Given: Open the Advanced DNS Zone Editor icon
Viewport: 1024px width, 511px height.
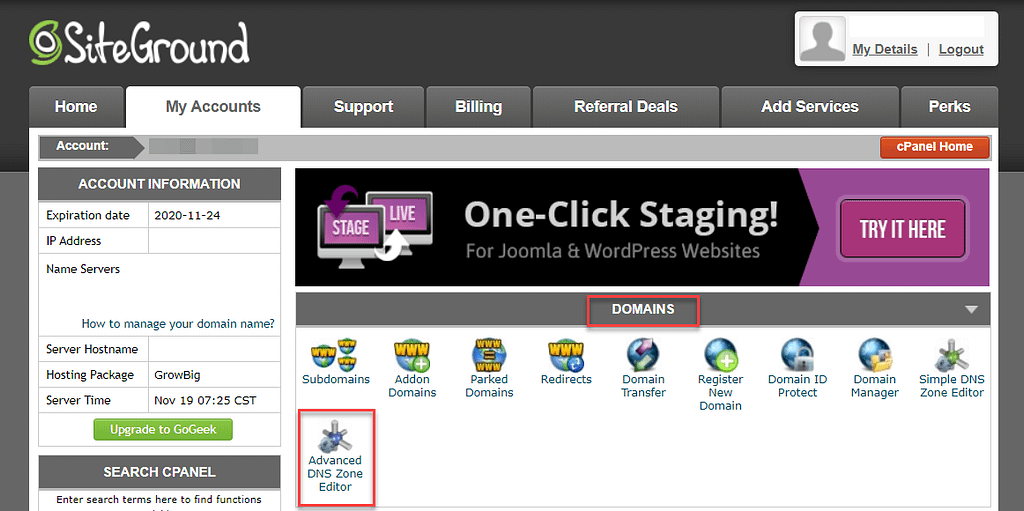Looking at the screenshot, I should point(336,437).
